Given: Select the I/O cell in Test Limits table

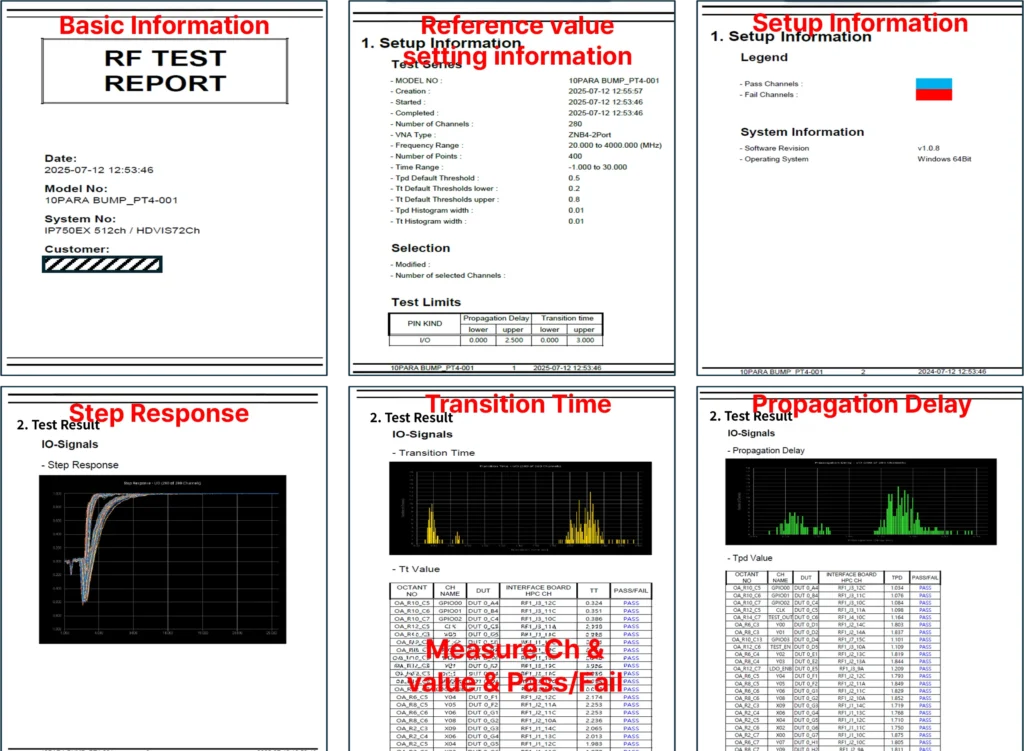Looking at the screenshot, I should click(424, 340).
